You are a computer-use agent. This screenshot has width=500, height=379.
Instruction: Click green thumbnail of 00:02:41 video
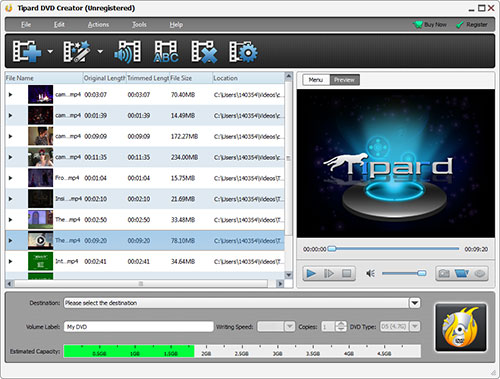pos(40,261)
